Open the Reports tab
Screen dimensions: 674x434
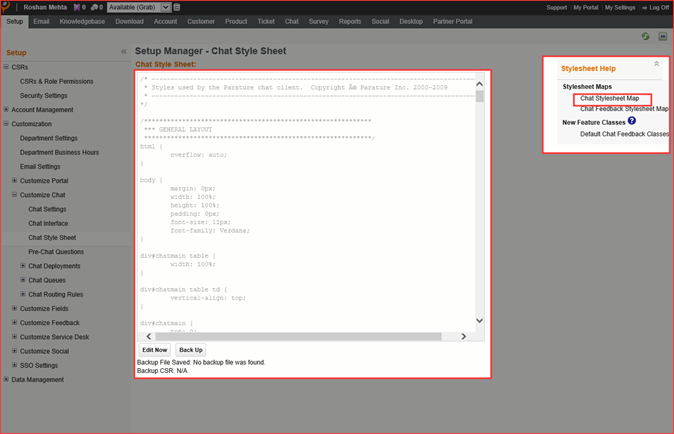pos(349,21)
